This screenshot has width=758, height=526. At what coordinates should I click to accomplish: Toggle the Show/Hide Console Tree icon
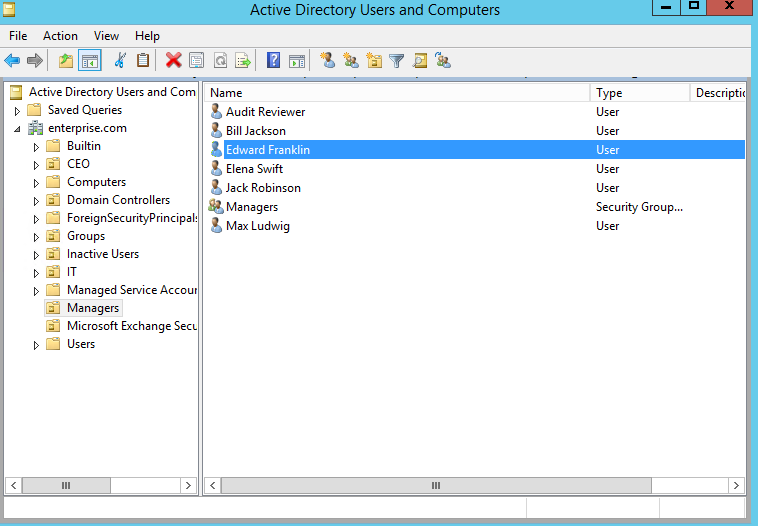tap(90, 61)
